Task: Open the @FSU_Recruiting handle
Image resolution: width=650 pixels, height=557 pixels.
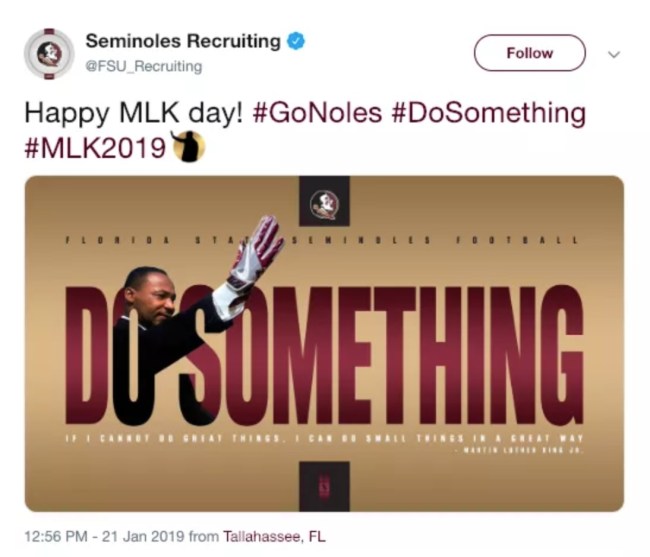Action: (143, 66)
